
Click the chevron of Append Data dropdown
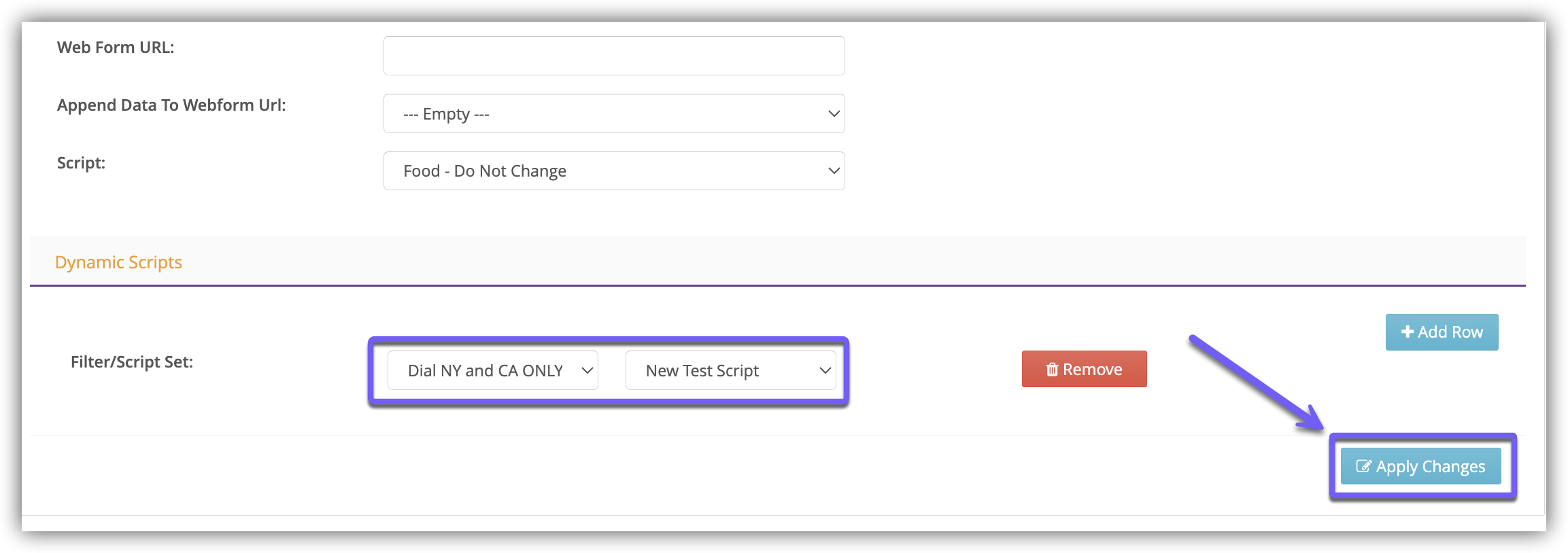(x=834, y=113)
